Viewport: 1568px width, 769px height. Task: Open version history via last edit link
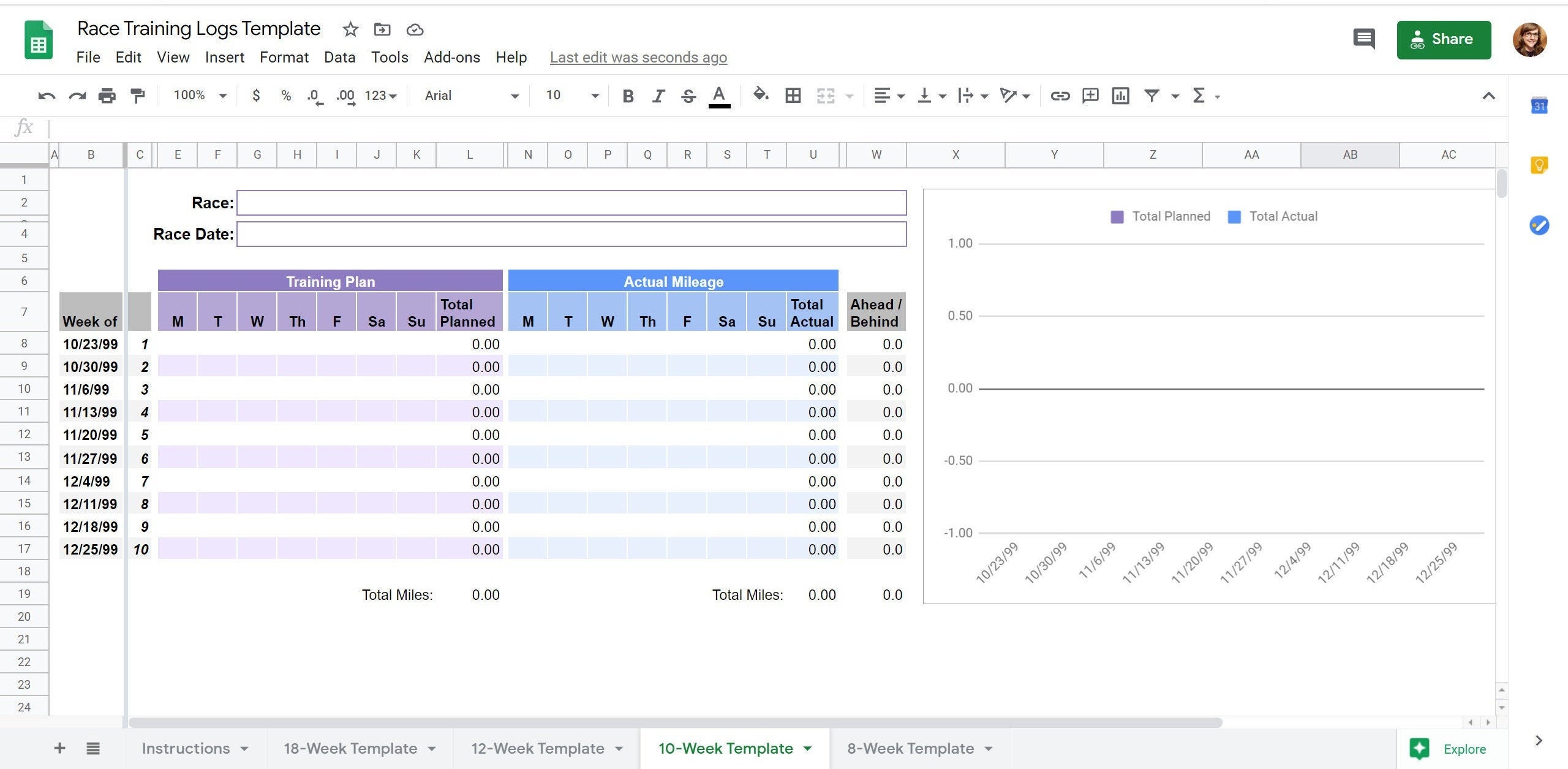click(638, 57)
